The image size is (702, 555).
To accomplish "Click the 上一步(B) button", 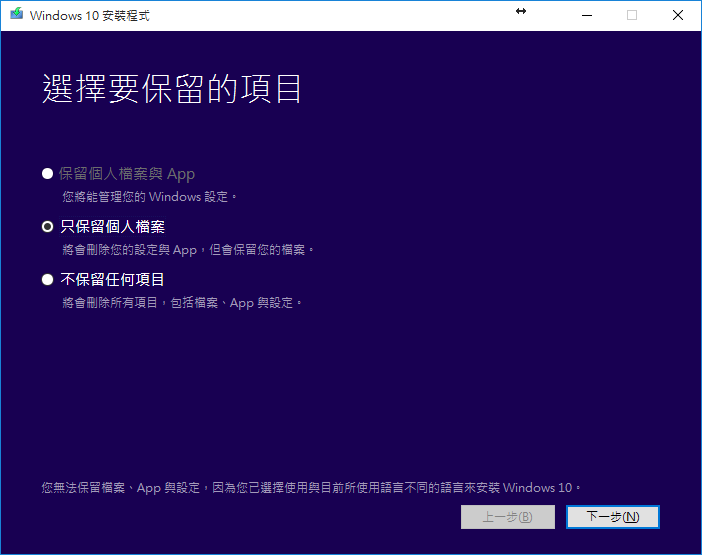I will pyautogui.click(x=508, y=517).
